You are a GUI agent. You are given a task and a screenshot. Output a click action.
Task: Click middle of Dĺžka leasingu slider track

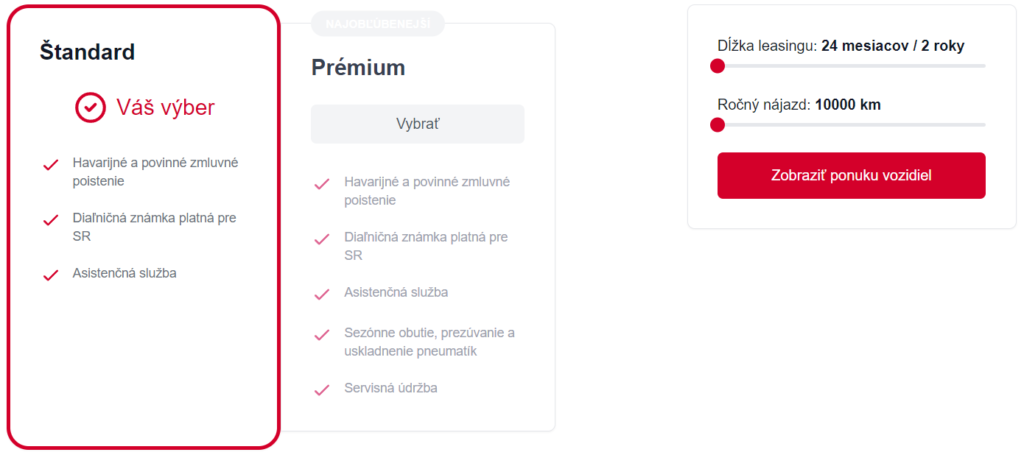(851, 66)
